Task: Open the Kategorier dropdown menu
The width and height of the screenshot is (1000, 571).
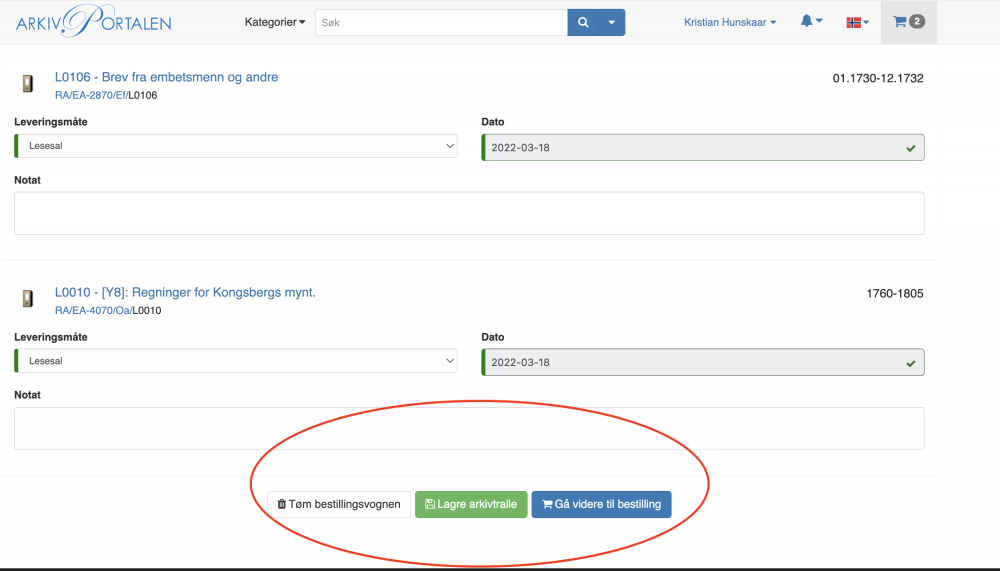Action: (275, 22)
